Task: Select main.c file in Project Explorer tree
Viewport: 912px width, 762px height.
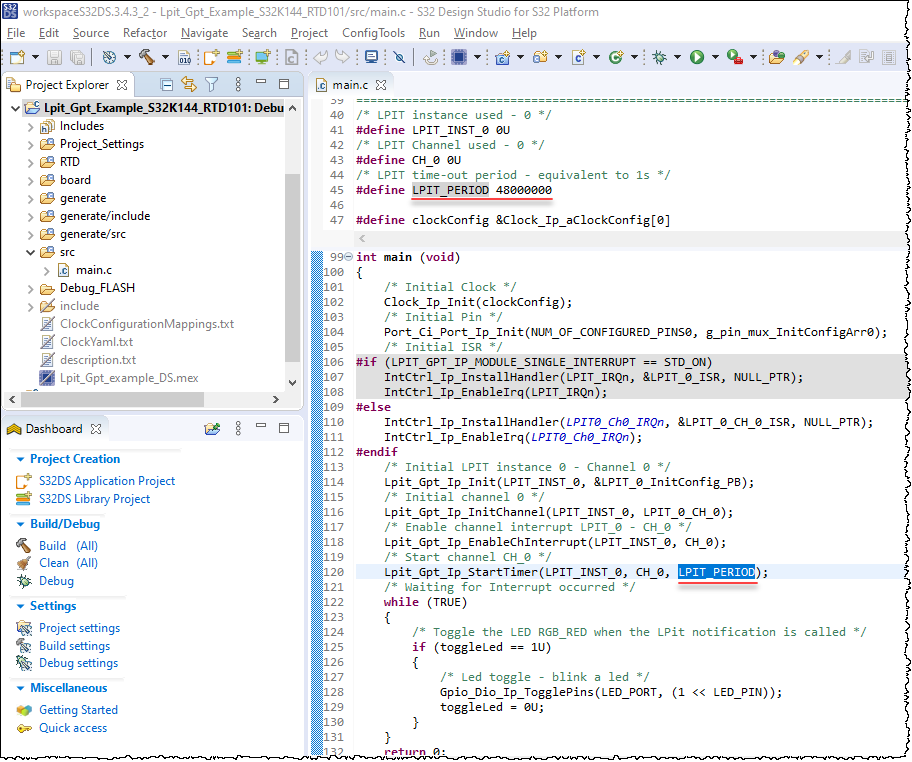Action: pyautogui.click(x=94, y=270)
